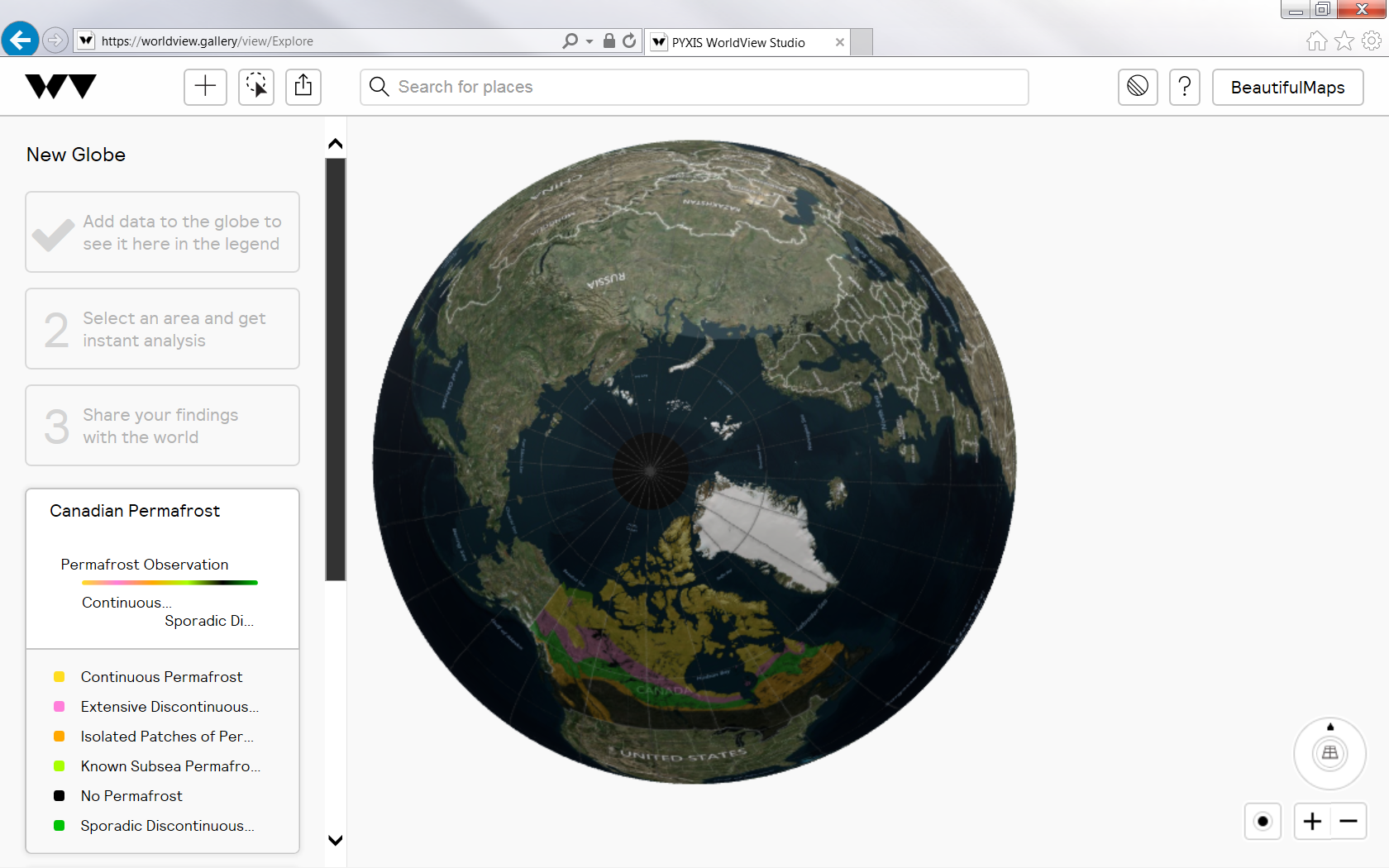The image size is (1389, 868).
Task: Click green Sporadic Discontinuous swatch
Action: [59, 826]
